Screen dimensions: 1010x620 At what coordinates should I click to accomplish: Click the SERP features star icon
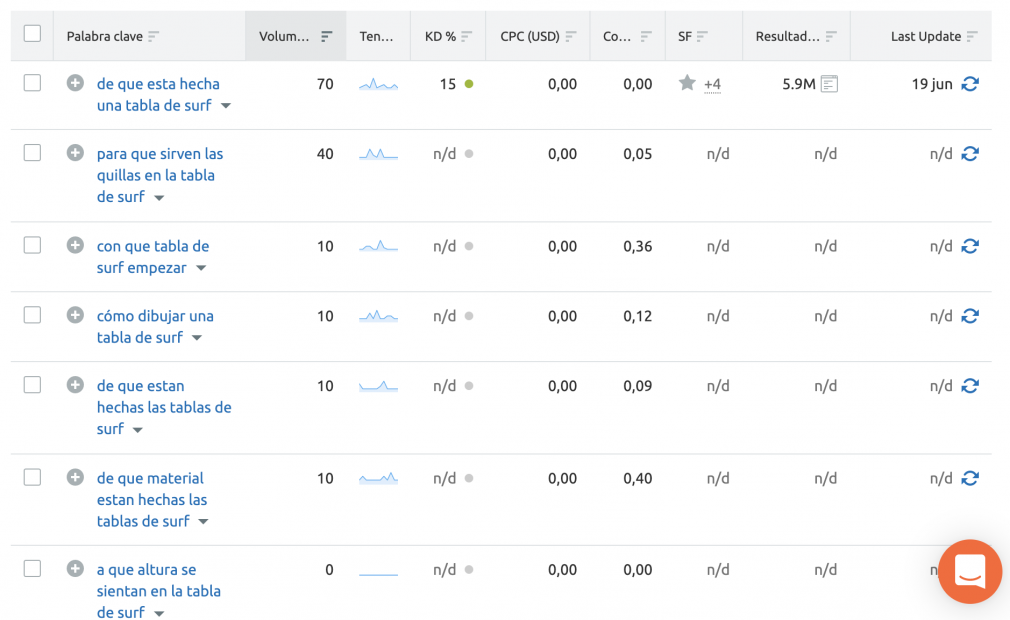[x=687, y=83]
